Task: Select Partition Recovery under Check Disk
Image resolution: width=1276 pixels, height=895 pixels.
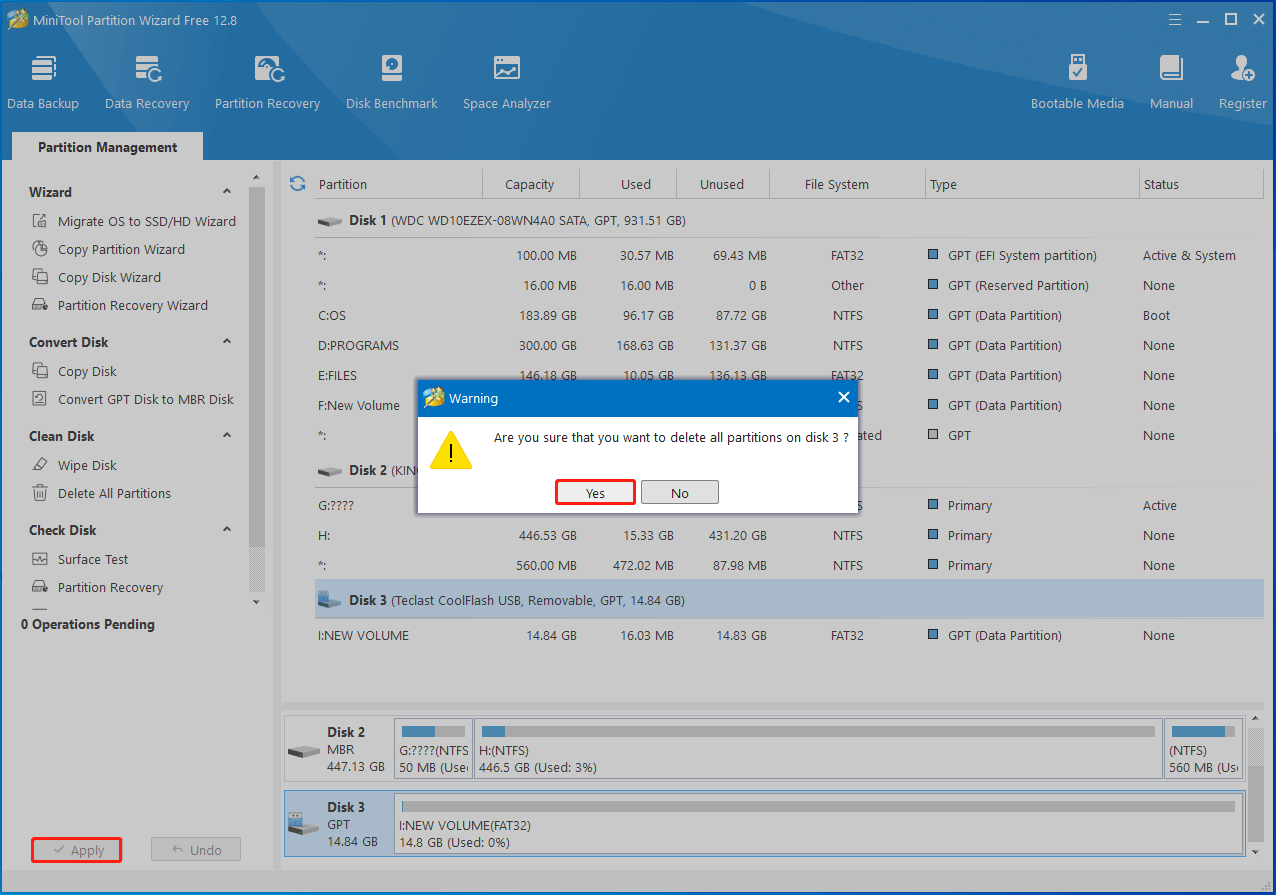Action: point(98,587)
